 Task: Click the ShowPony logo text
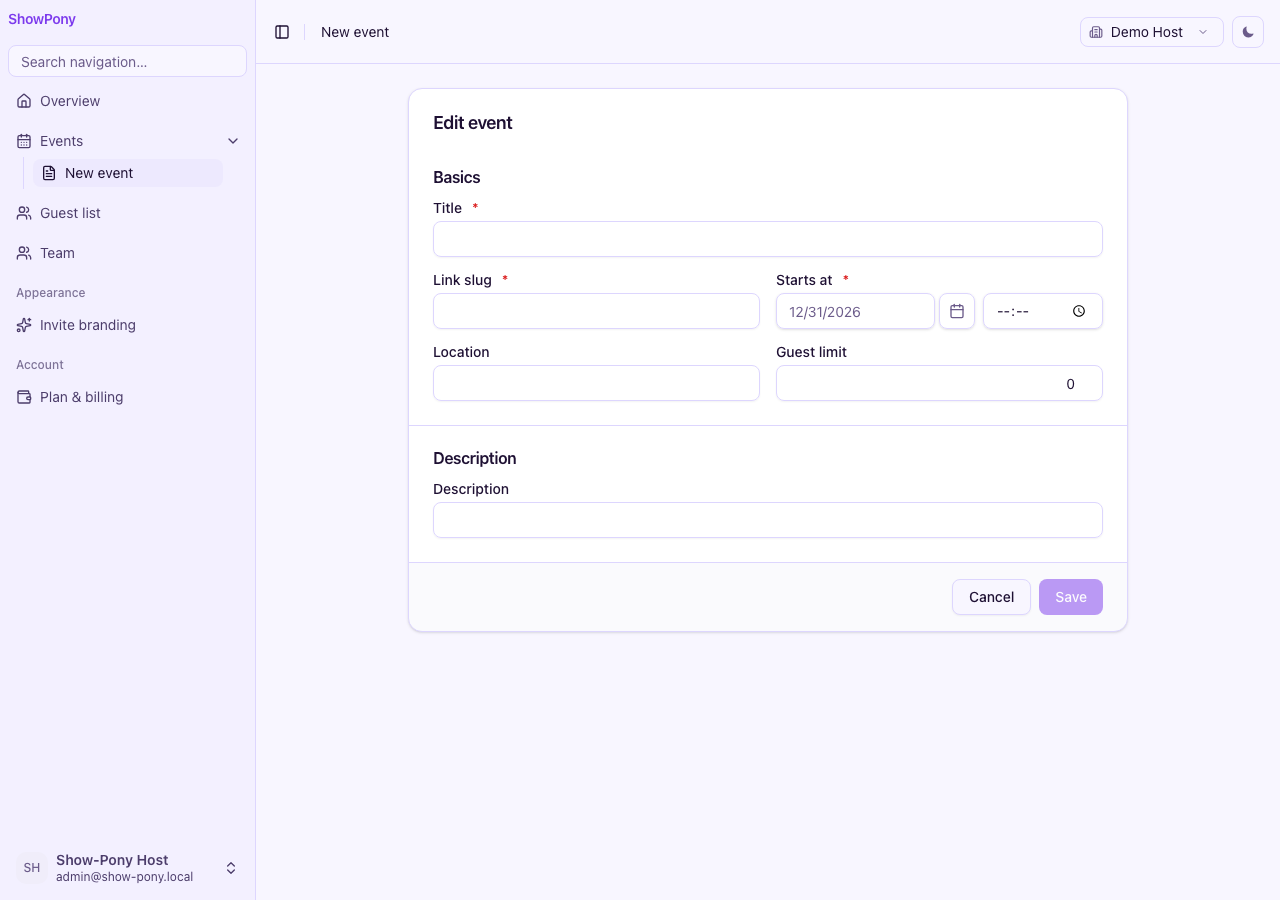tap(42, 19)
